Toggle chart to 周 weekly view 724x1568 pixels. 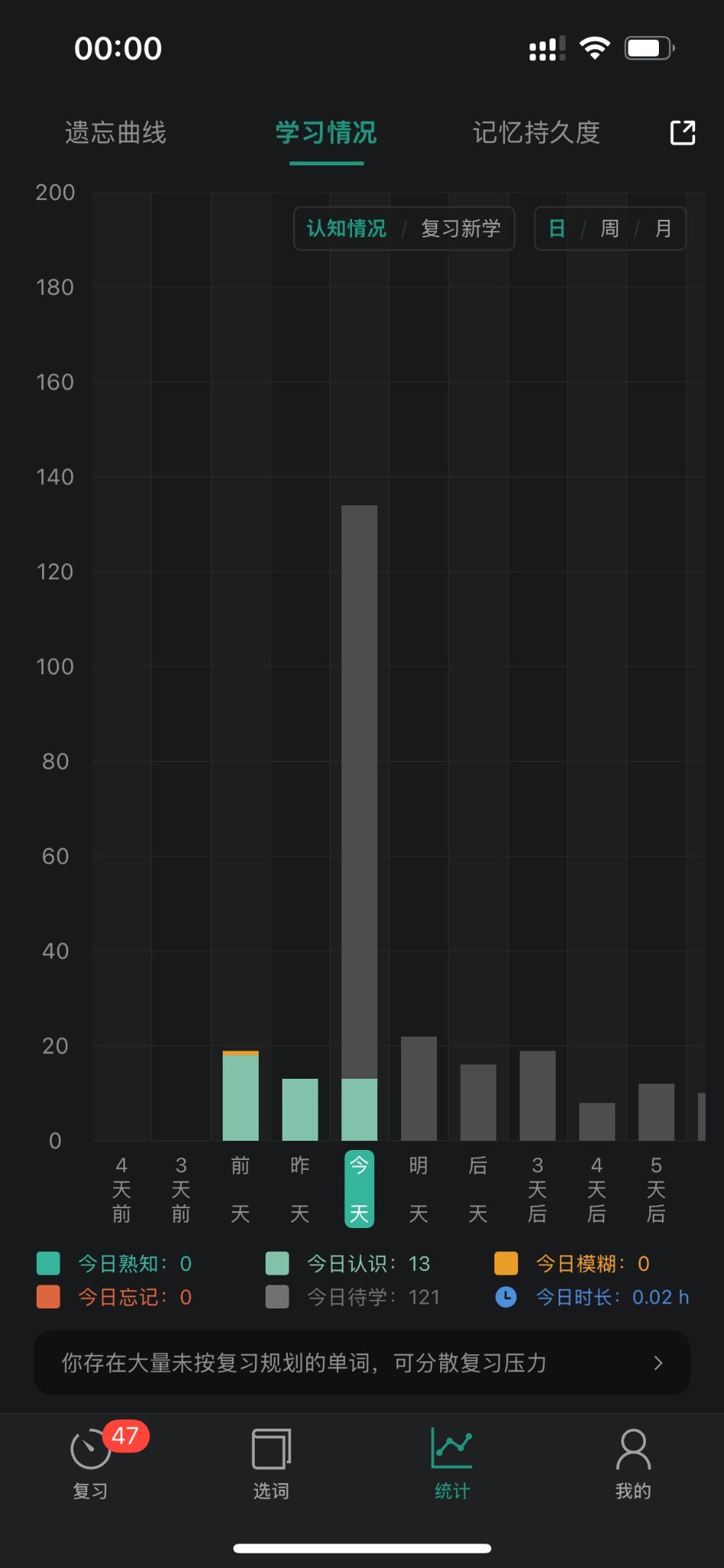[609, 229]
